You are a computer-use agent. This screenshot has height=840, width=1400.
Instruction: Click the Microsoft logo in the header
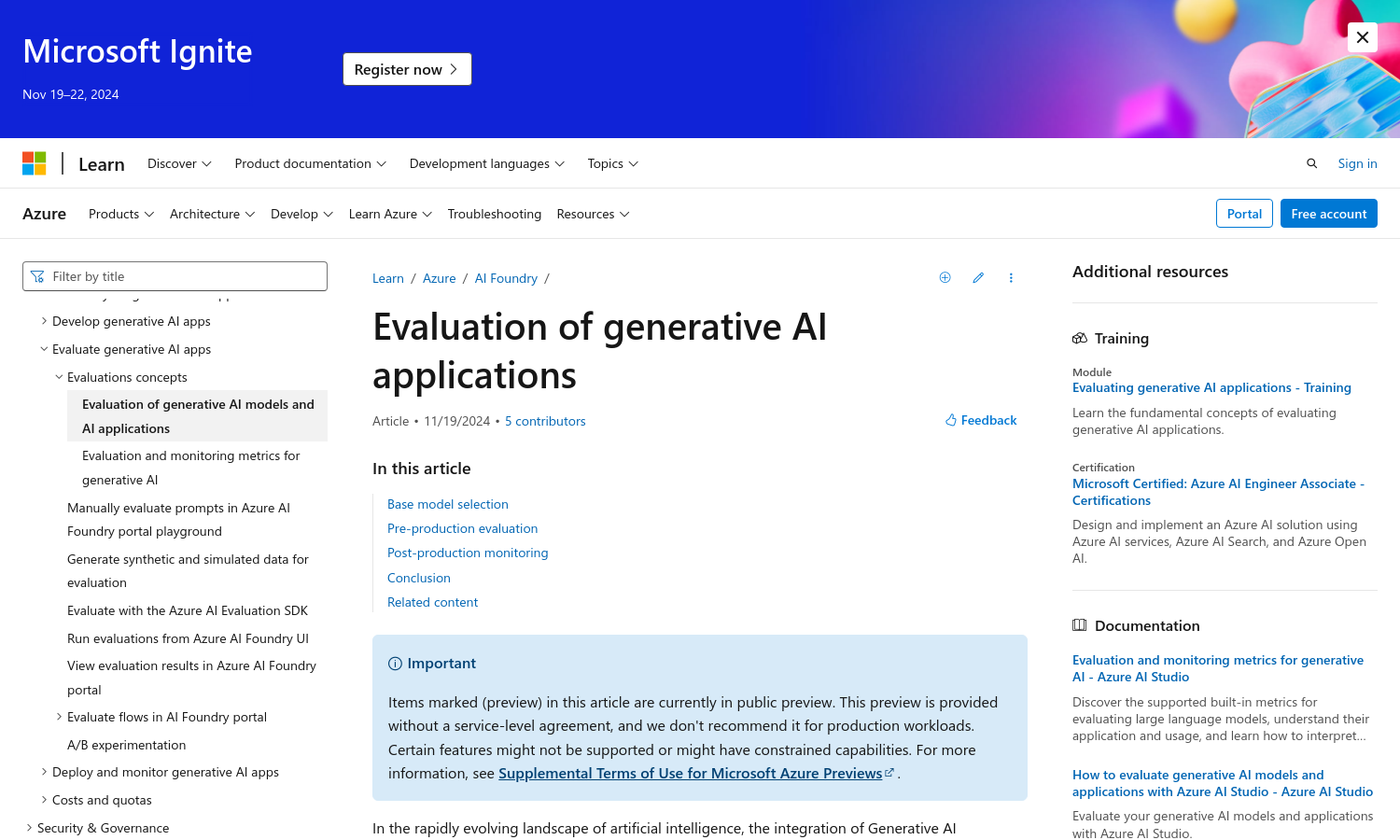35,162
